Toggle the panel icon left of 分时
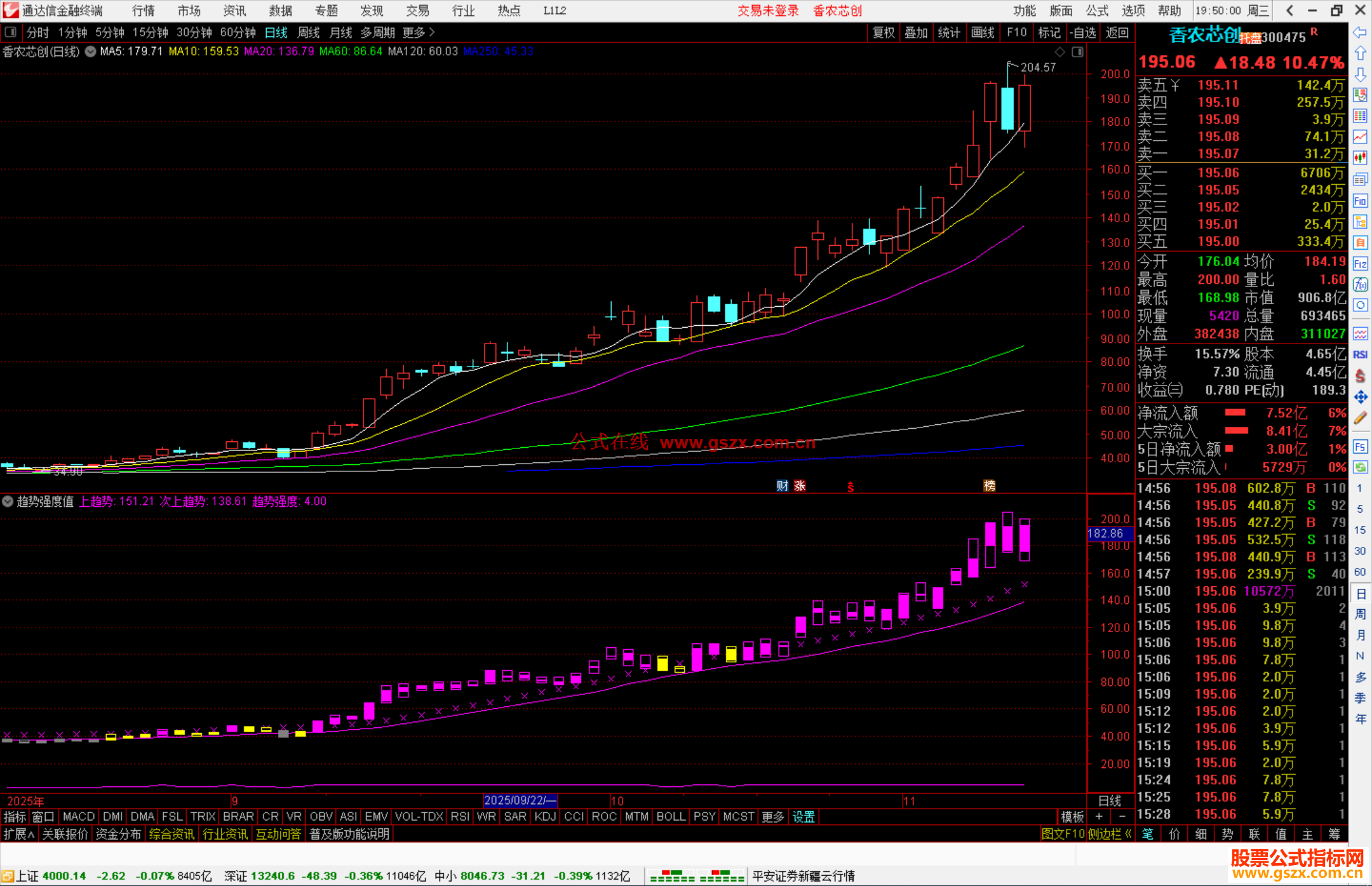The height and width of the screenshot is (886, 1372). pos(11,32)
